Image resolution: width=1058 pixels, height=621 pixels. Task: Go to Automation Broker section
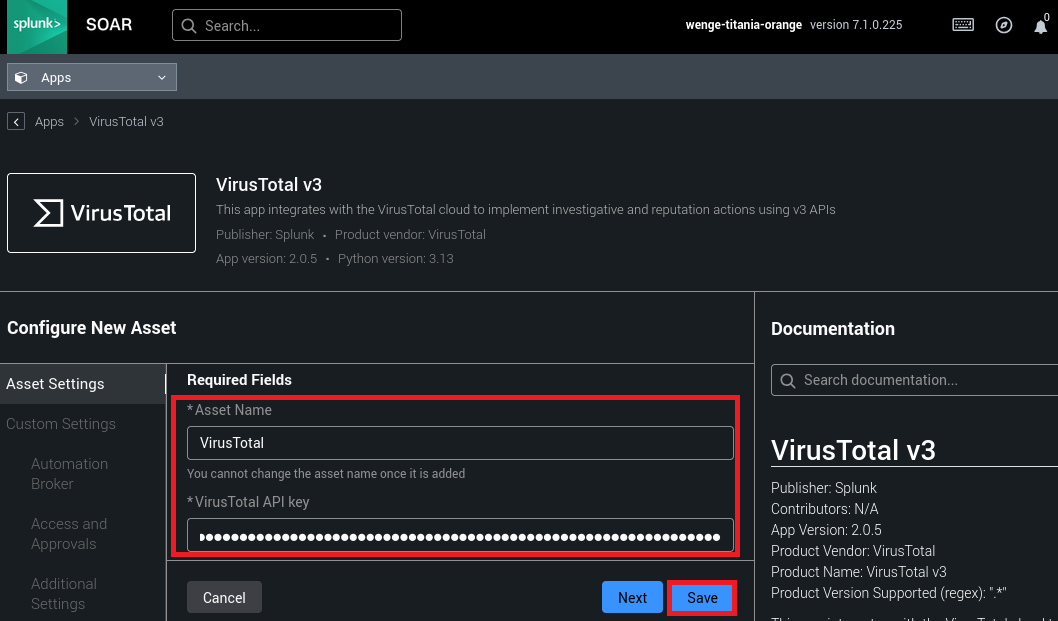coord(69,474)
